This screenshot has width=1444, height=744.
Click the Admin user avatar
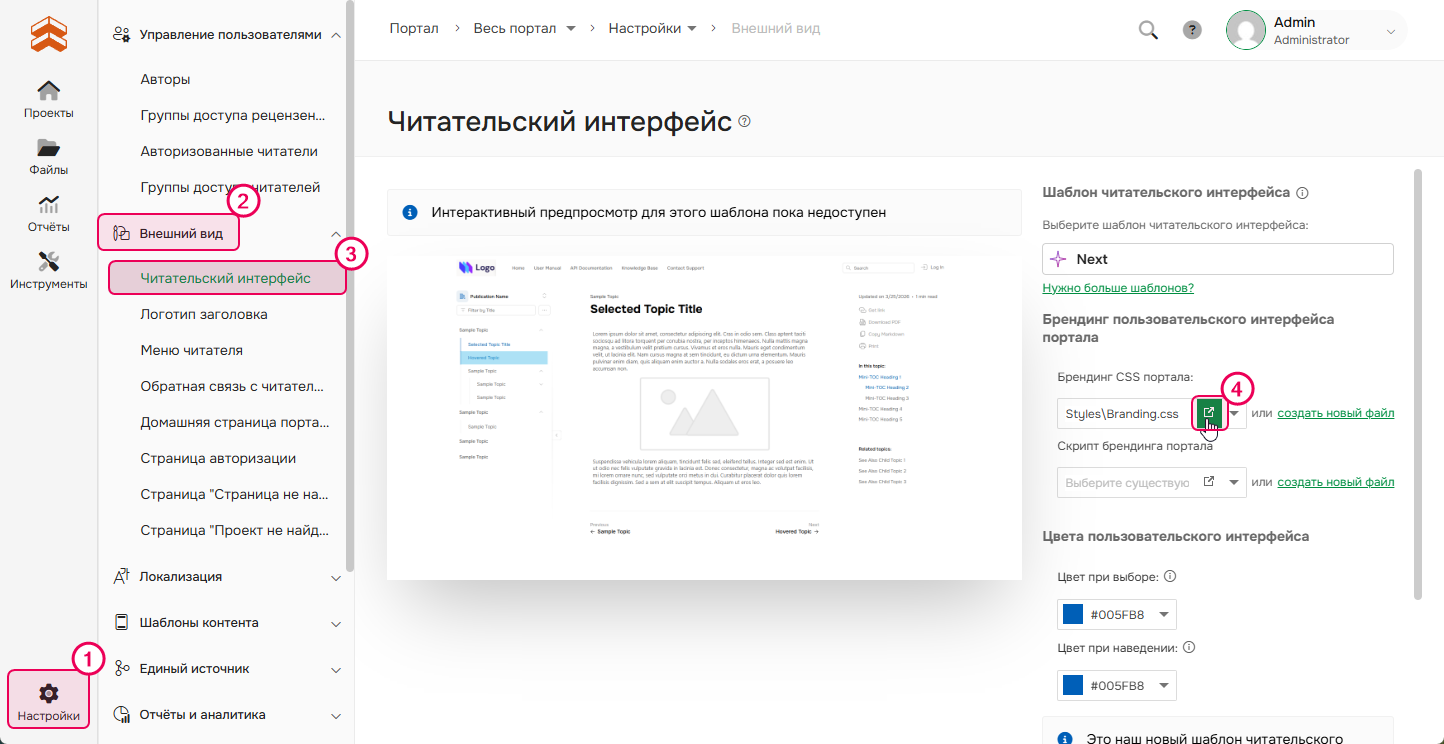click(x=1246, y=30)
